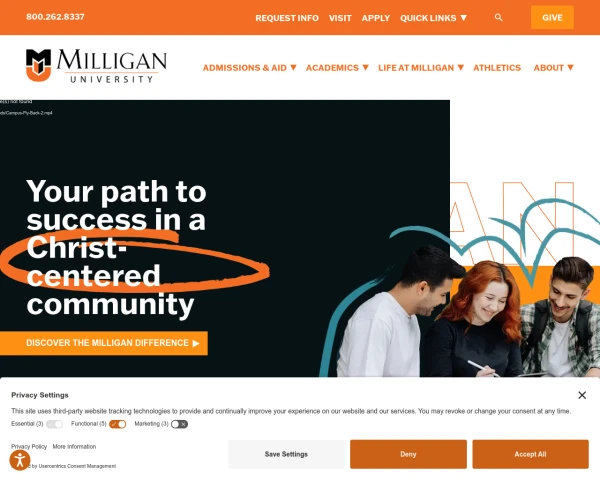Click the Apply link
This screenshot has height=480, width=600.
tap(375, 18)
